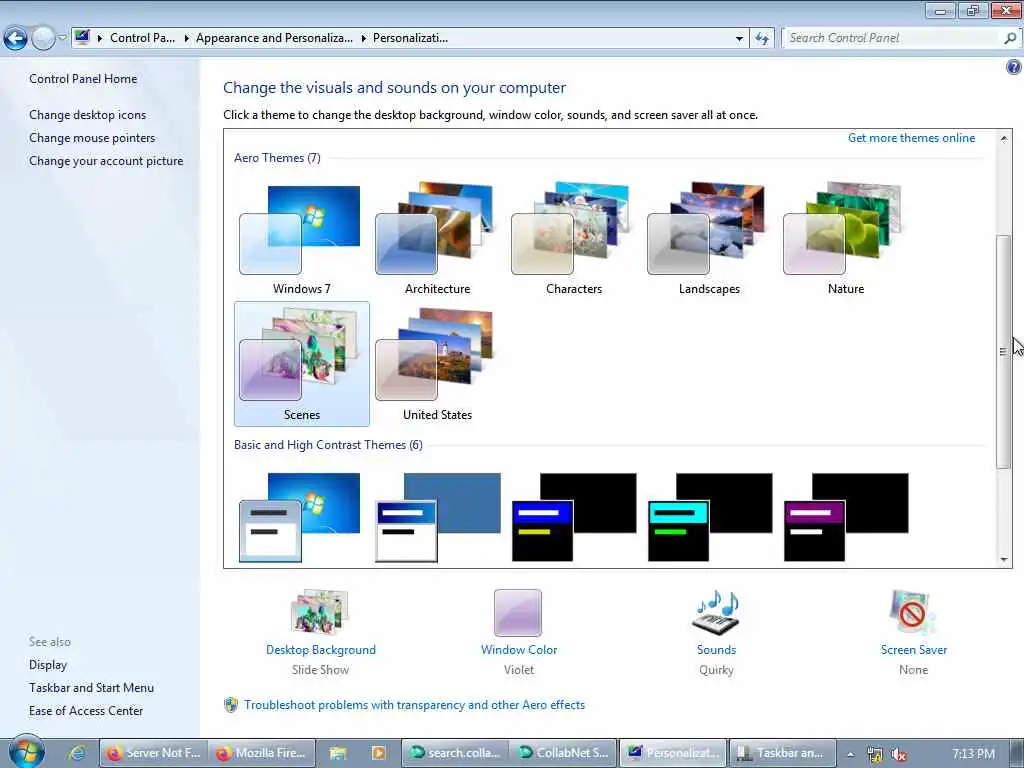The height and width of the screenshot is (768, 1024).
Task: Switch to Taskbar an... taskbar window
Action: (x=782, y=753)
